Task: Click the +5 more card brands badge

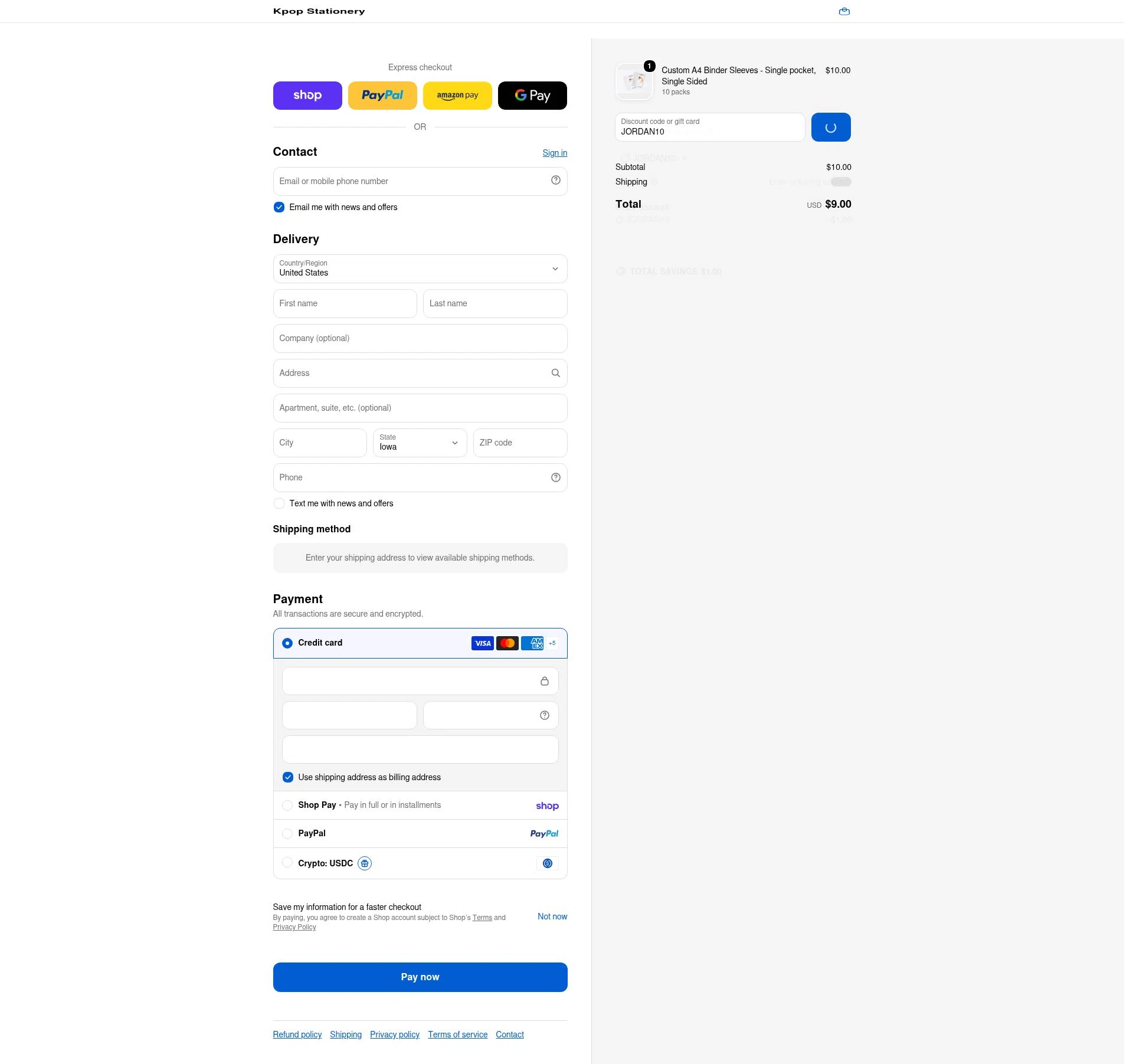Action: (552, 643)
